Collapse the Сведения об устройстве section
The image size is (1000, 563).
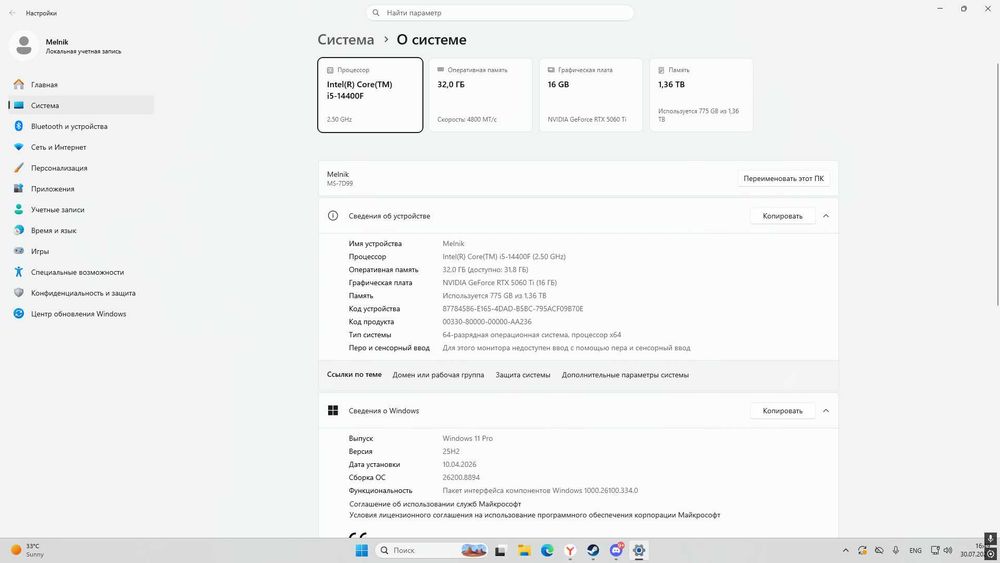(x=826, y=216)
